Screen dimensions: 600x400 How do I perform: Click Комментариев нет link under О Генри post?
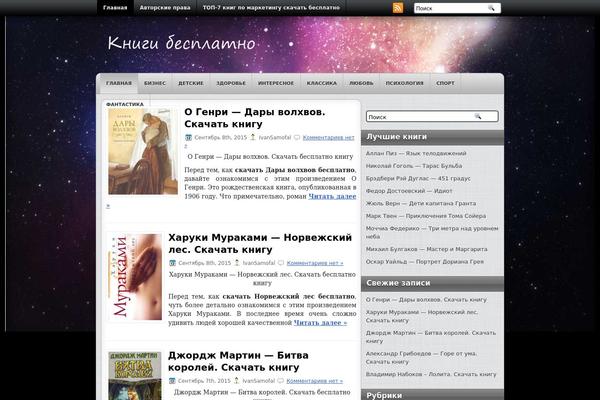[328, 137]
